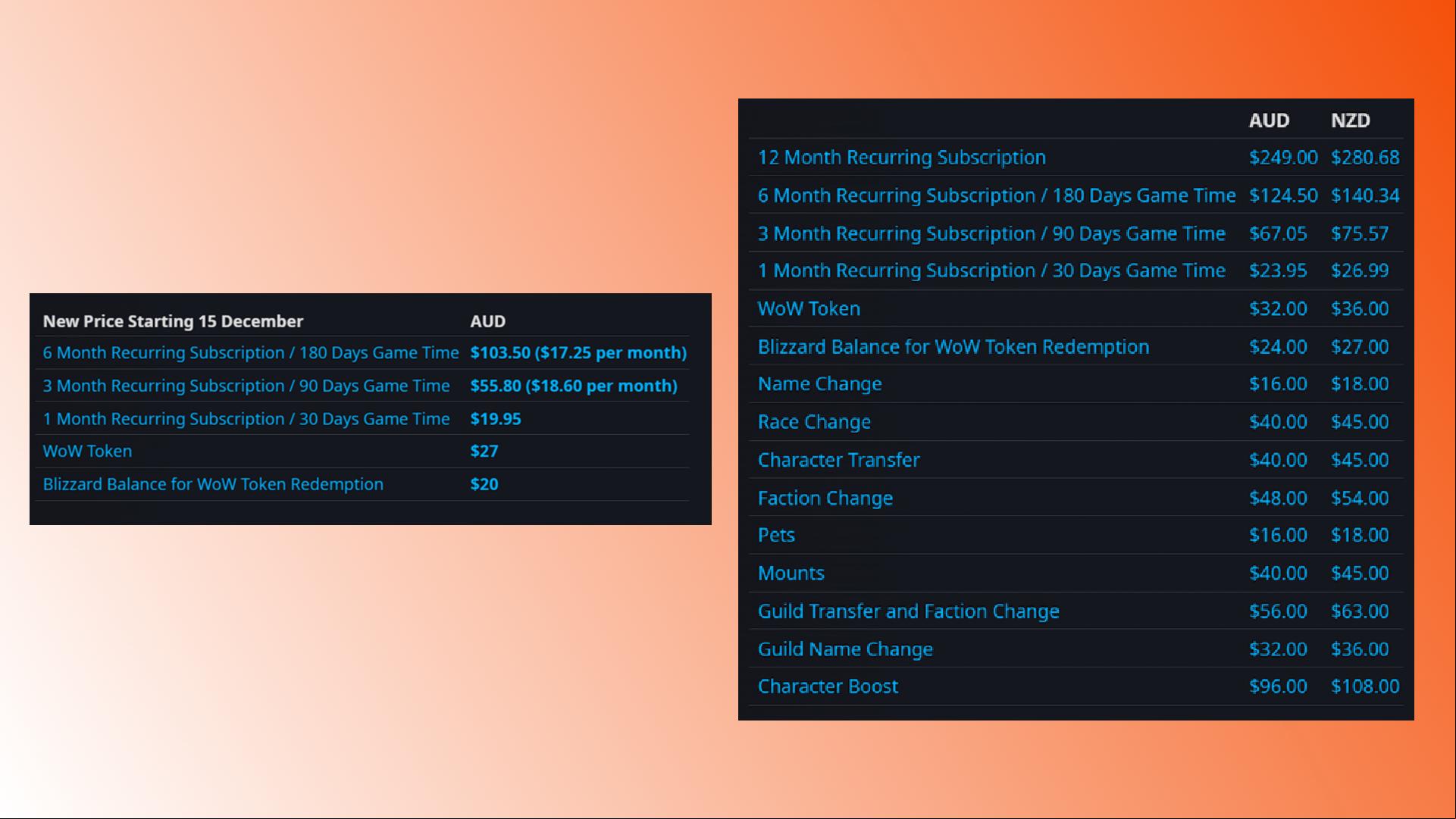This screenshot has width=1456, height=819.
Task: Select the $20 Blizzard Balance price
Action: coord(484,484)
